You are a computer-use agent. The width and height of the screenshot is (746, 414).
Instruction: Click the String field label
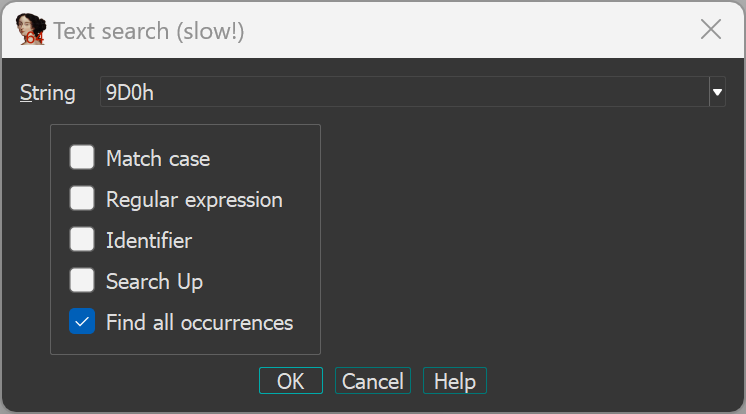(48, 93)
